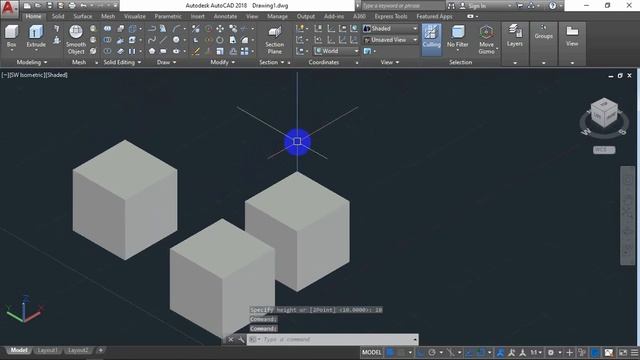Screen dimensions: 640x360
Task: Click the Undo arrow in quick access toolbar
Action: pyautogui.click(x=83, y=6)
